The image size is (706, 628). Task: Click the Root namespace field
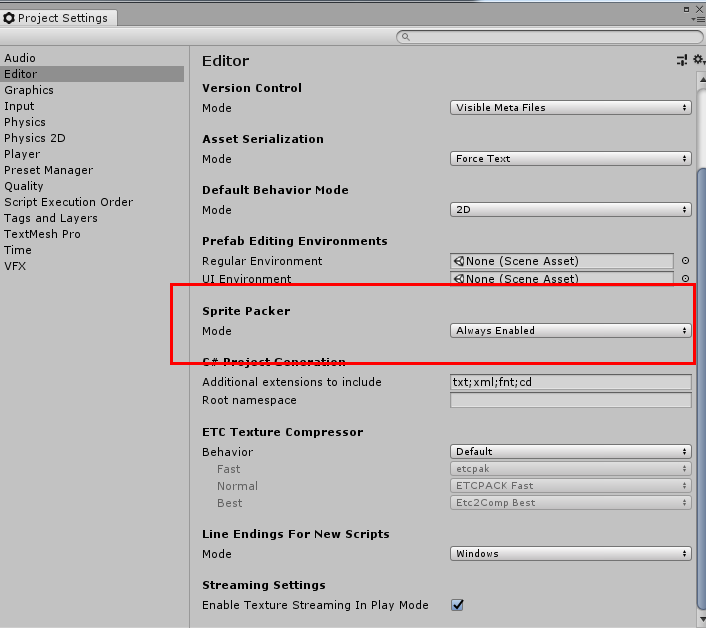(x=570, y=400)
